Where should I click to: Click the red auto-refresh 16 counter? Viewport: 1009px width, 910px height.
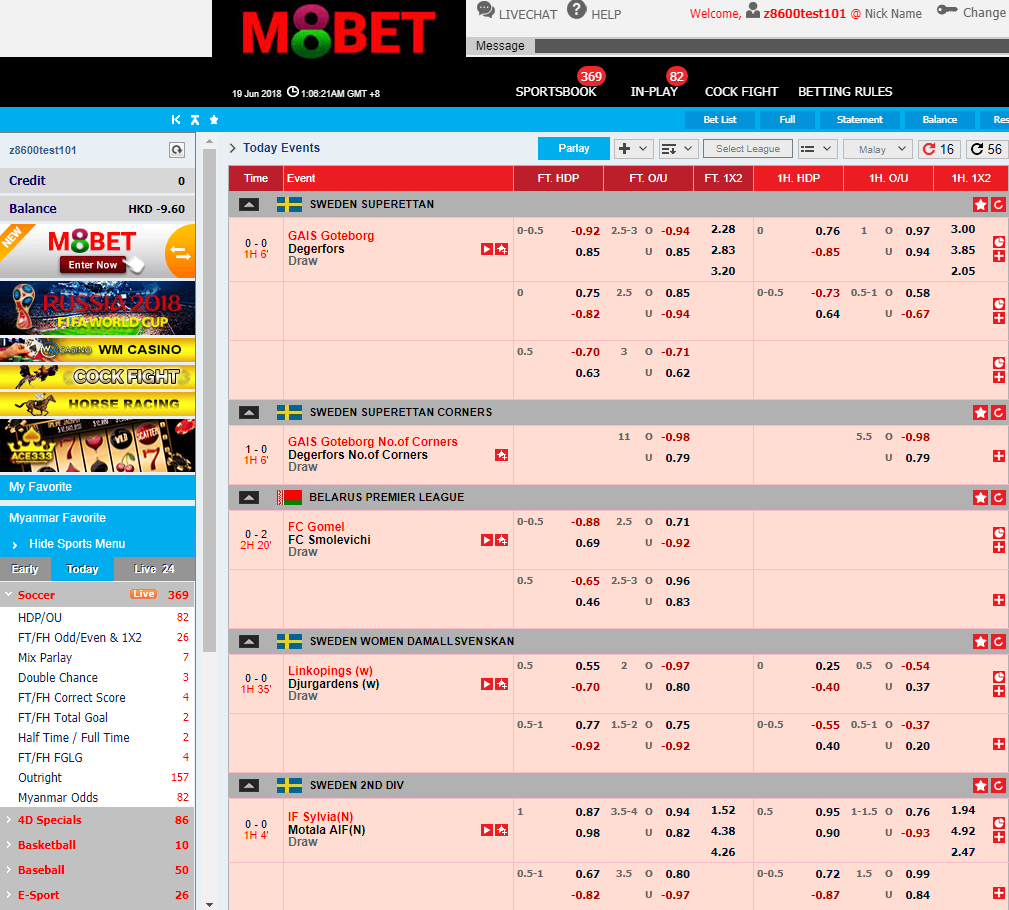tap(939, 149)
